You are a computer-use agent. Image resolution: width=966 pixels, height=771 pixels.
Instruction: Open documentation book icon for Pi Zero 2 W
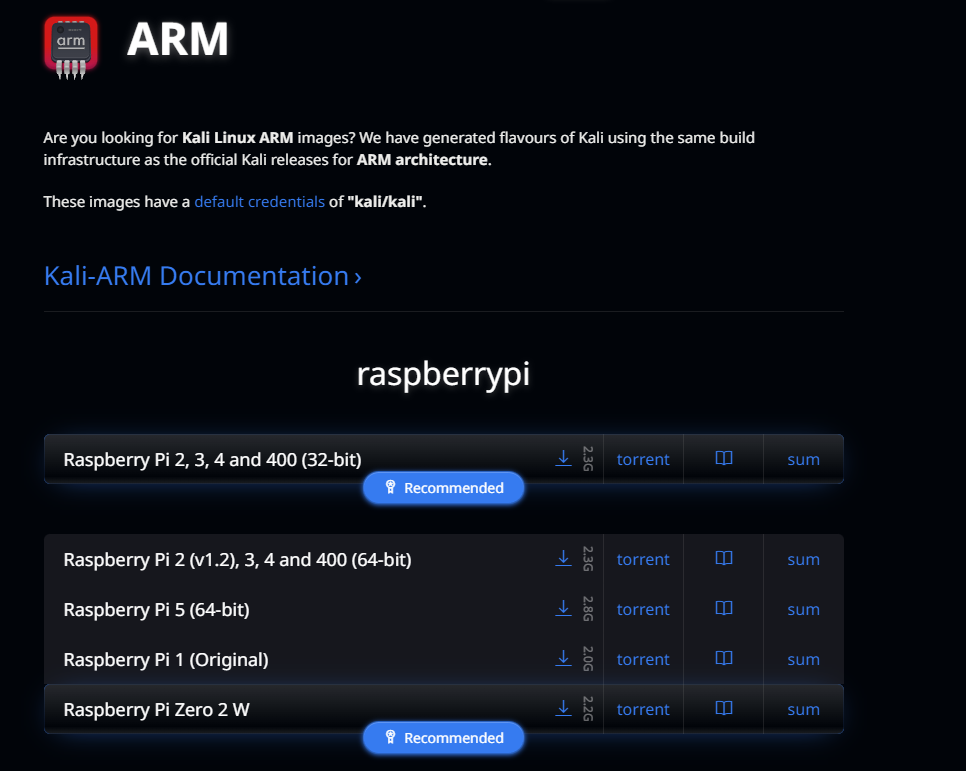point(724,708)
